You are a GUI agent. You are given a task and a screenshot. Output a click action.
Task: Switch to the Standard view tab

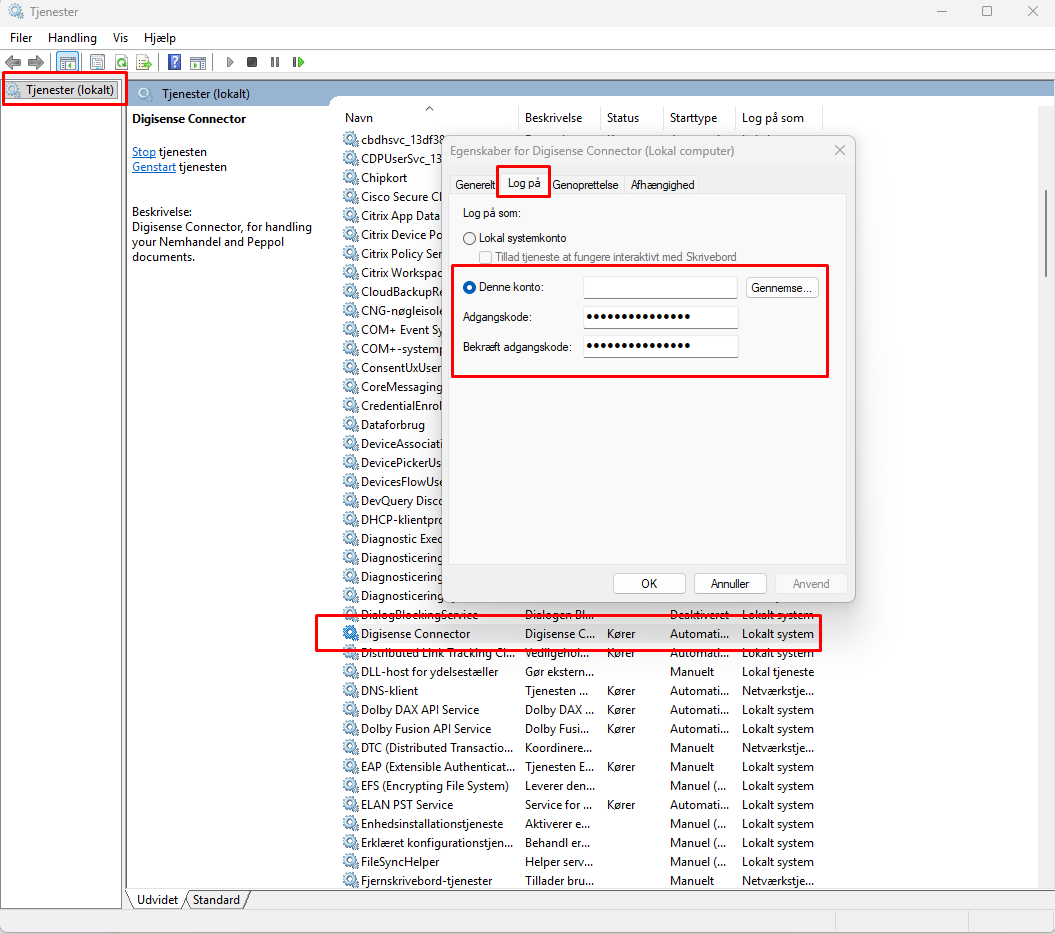216,900
